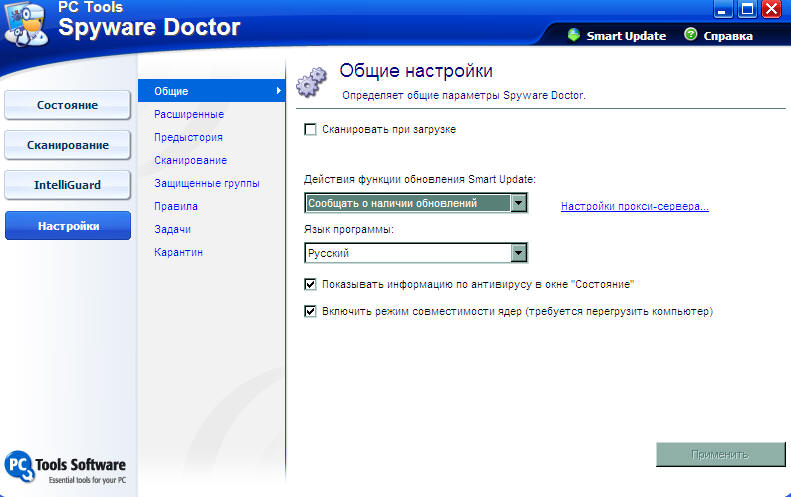
Task: Open the Справка help link
Action: tap(728, 36)
